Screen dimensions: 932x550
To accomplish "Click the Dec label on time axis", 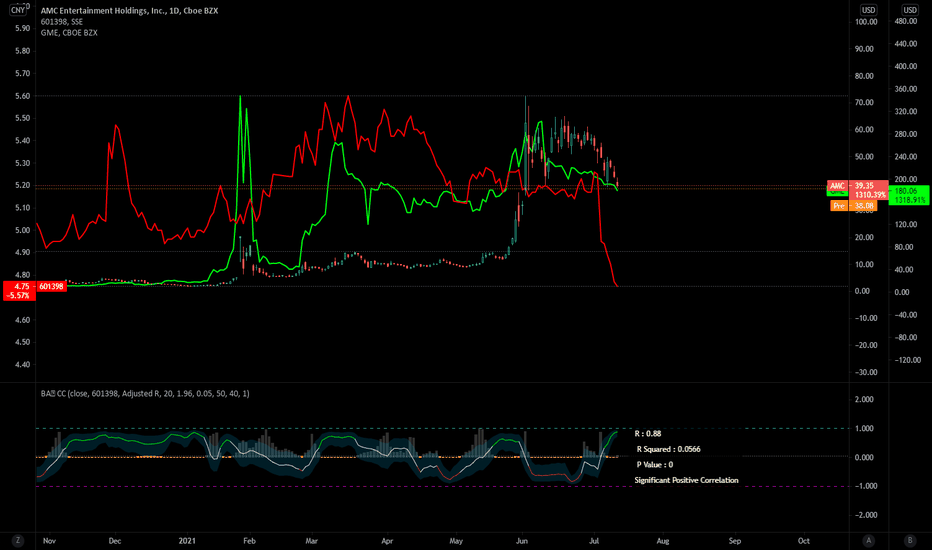I will coord(115,541).
